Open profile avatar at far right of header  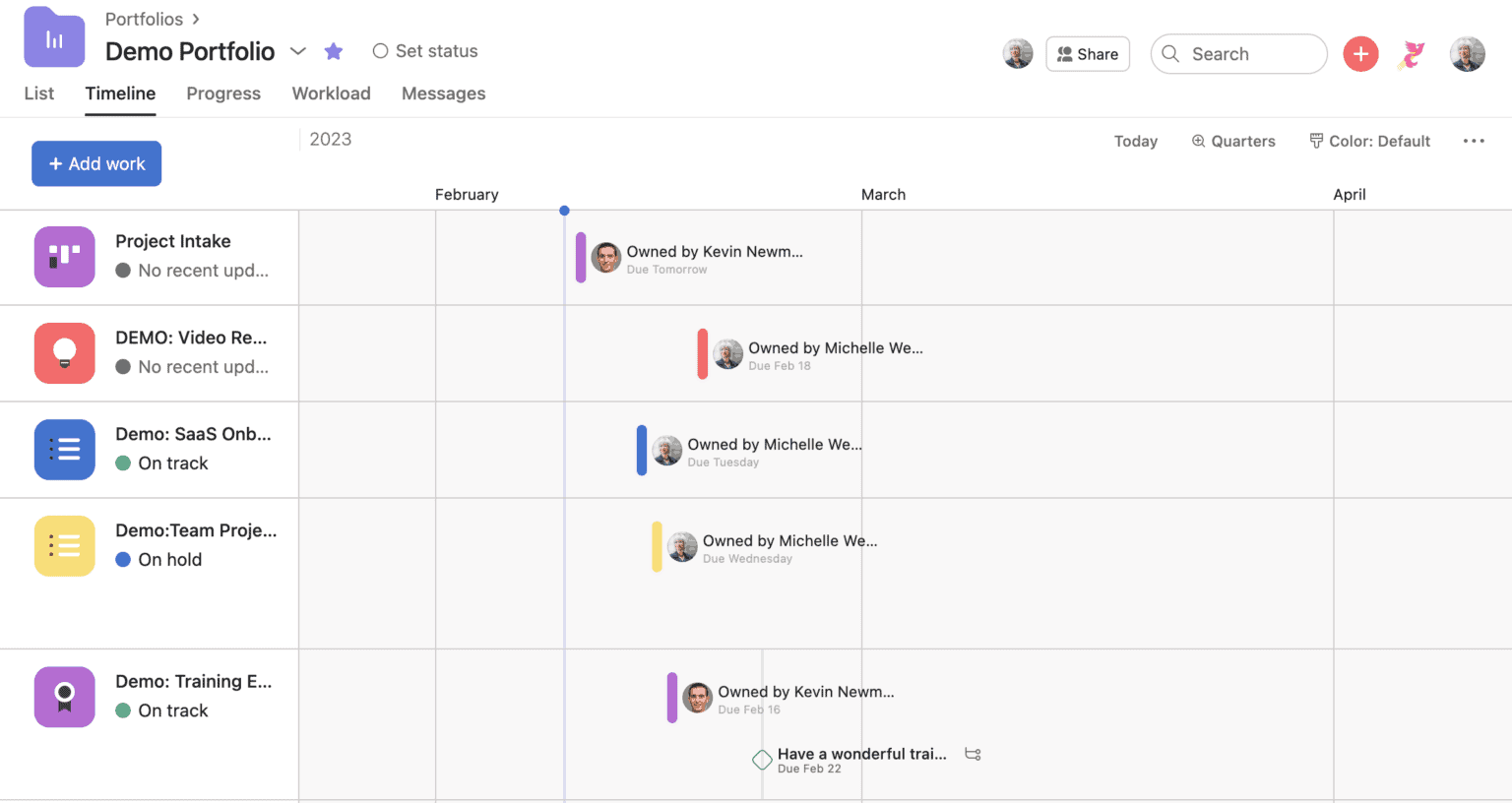(1467, 54)
